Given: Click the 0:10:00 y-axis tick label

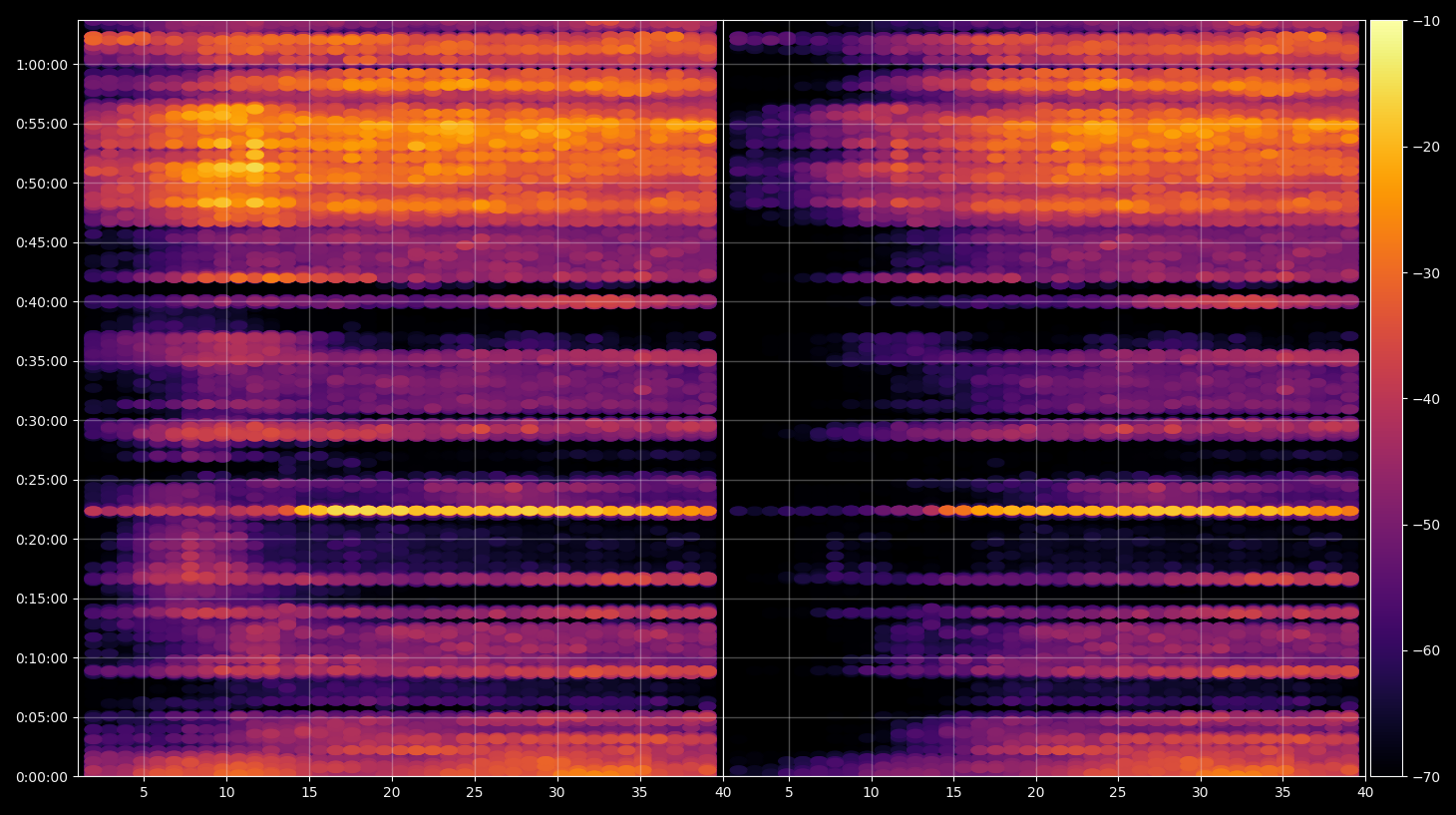Looking at the screenshot, I should click(x=42, y=658).
